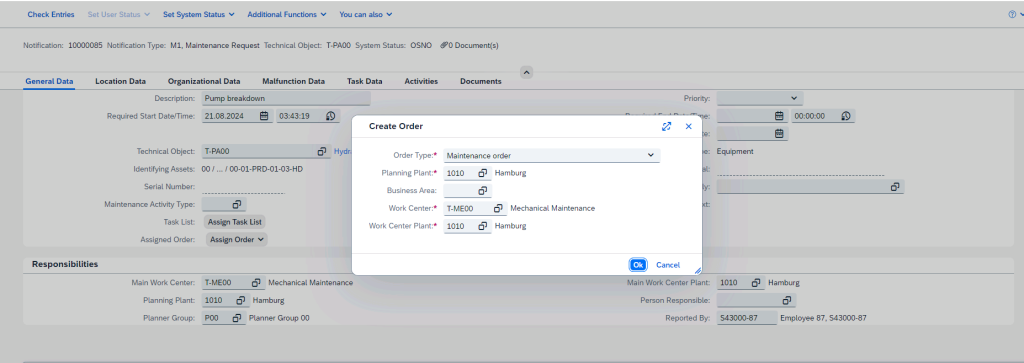Image resolution: width=1024 pixels, height=363 pixels.
Task: Click the Reported By field S43000-87
Action: coord(746,318)
